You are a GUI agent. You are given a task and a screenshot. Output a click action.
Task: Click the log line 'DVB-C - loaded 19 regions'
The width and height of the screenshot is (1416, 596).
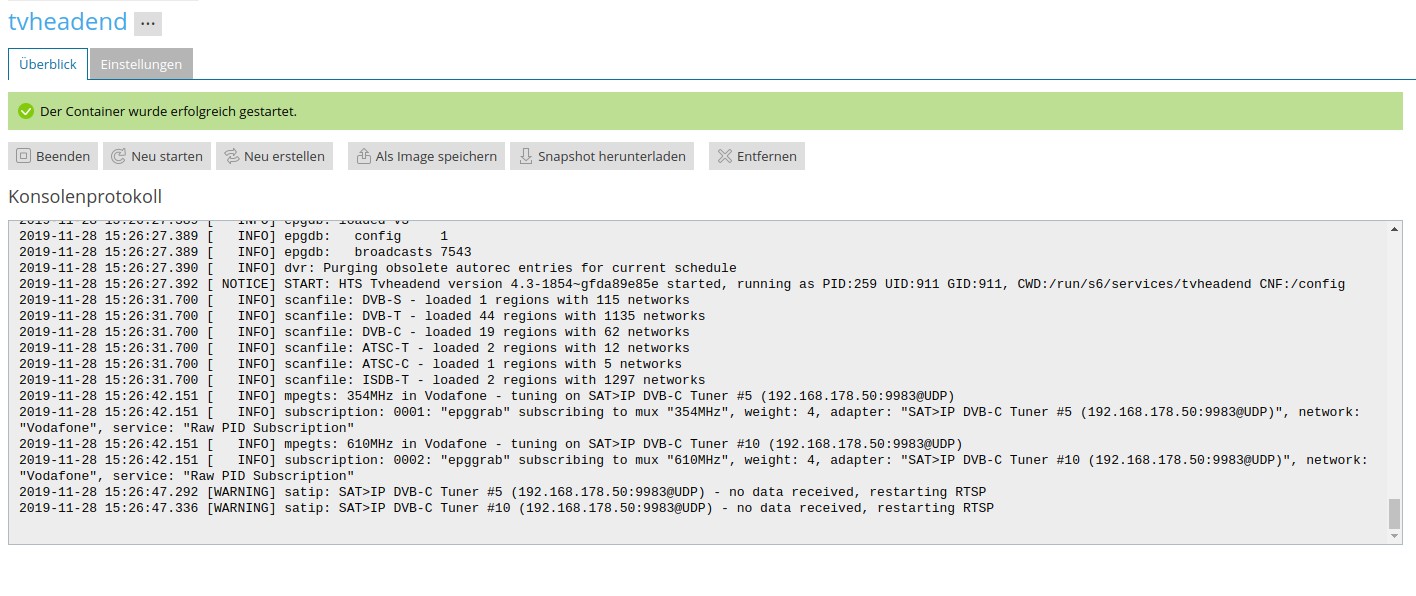(354, 332)
